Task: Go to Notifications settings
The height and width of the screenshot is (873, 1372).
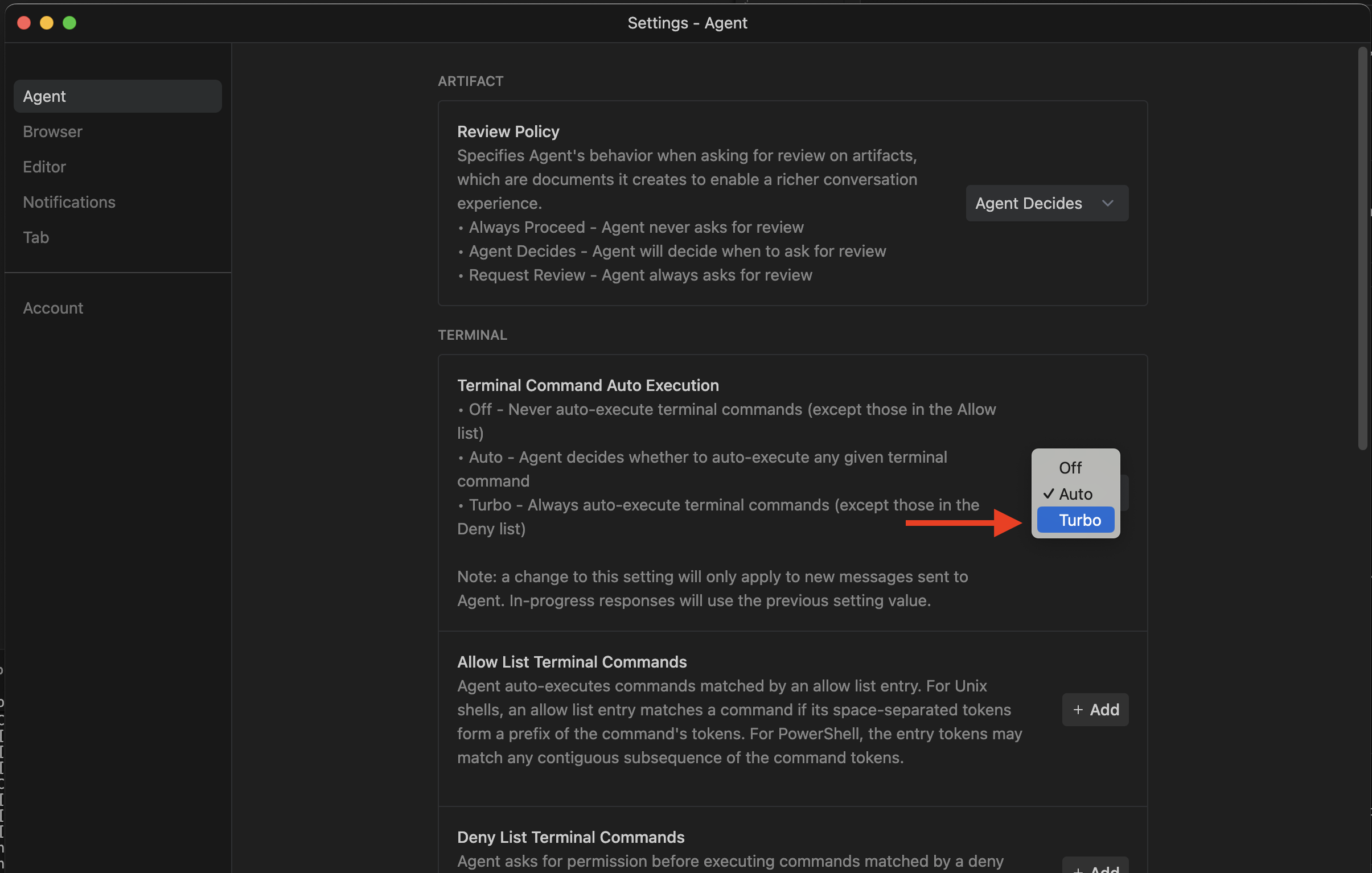Action: point(69,202)
